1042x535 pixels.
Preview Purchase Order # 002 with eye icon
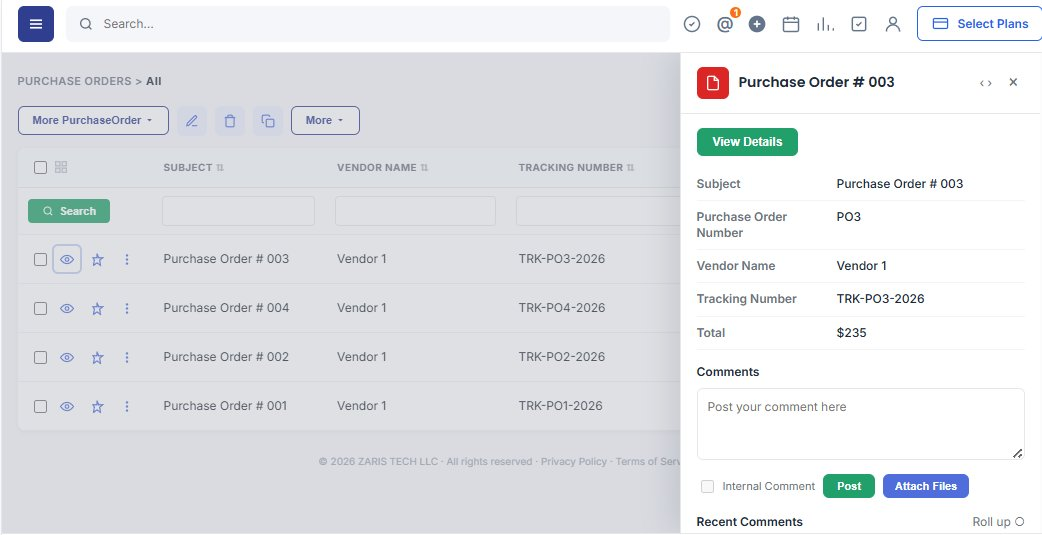pyautogui.click(x=67, y=358)
